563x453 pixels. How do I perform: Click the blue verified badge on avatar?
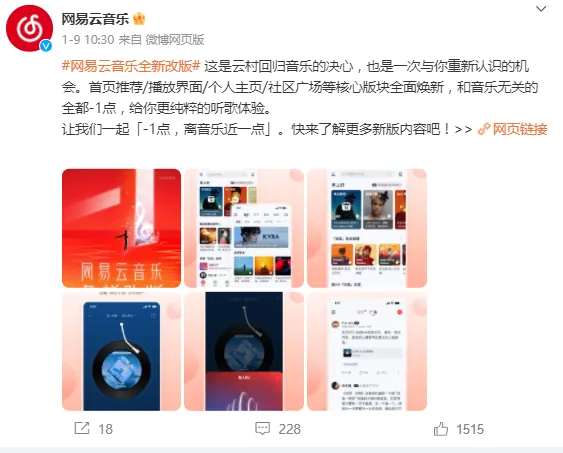pos(46,46)
